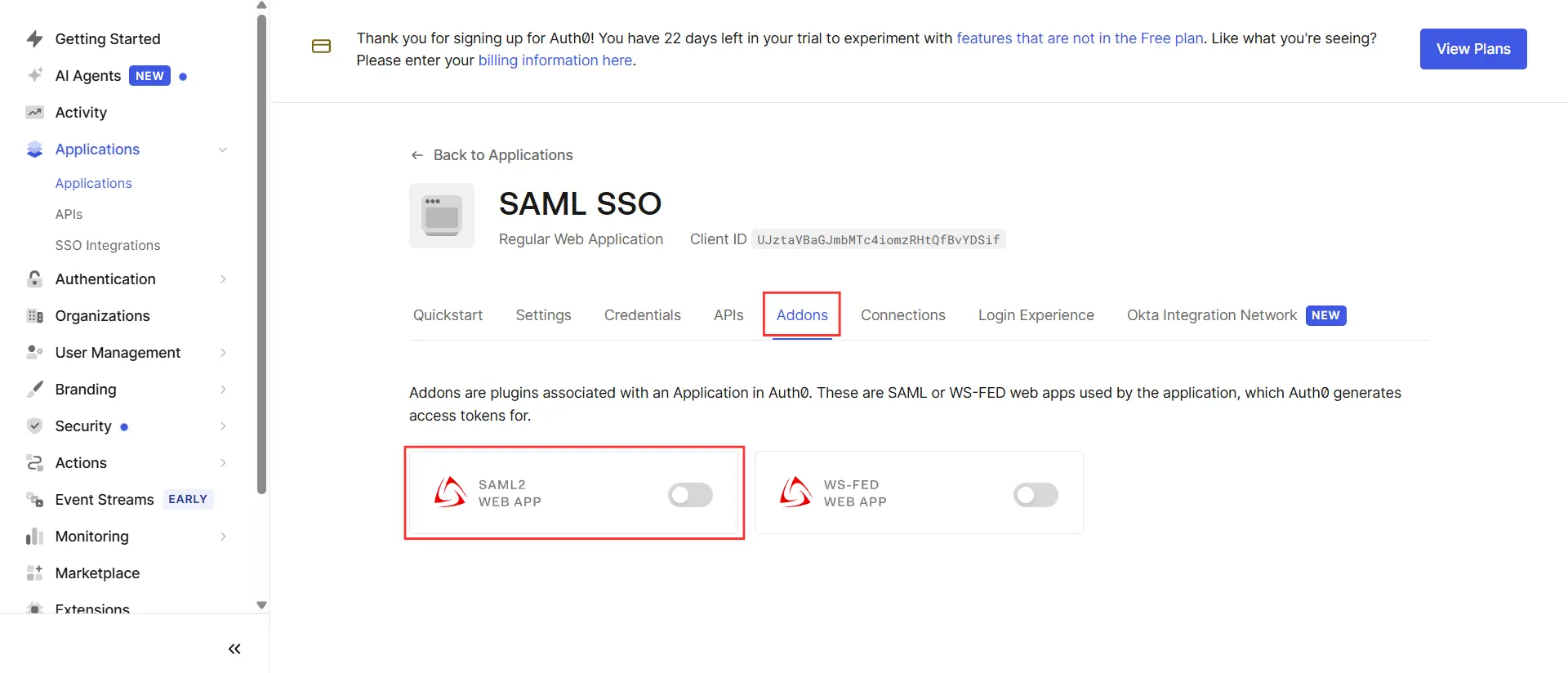The image size is (1568, 673).
Task: Open the Extensions sidebar item
Action: (92, 608)
